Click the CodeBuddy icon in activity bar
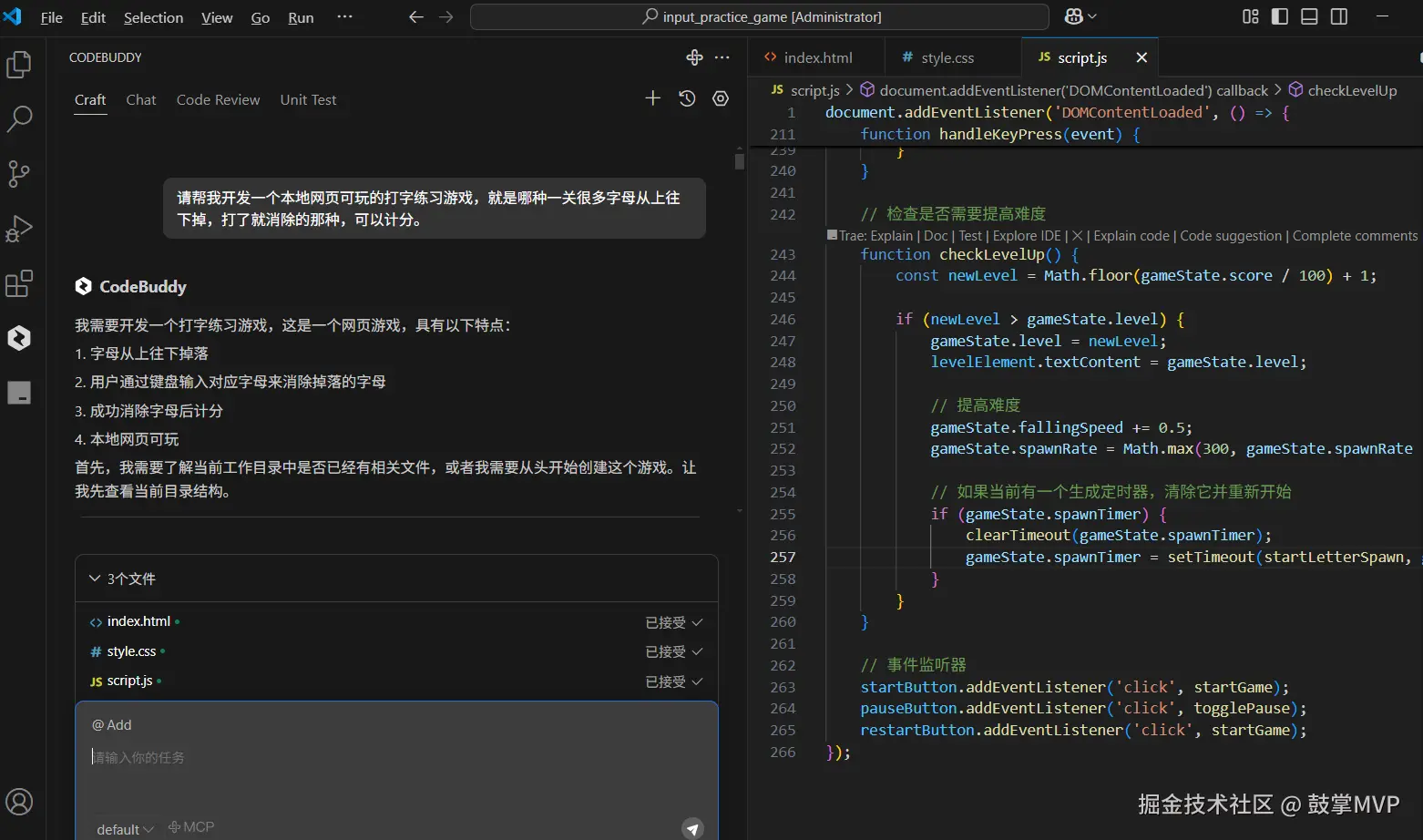1423x840 pixels. 19,338
